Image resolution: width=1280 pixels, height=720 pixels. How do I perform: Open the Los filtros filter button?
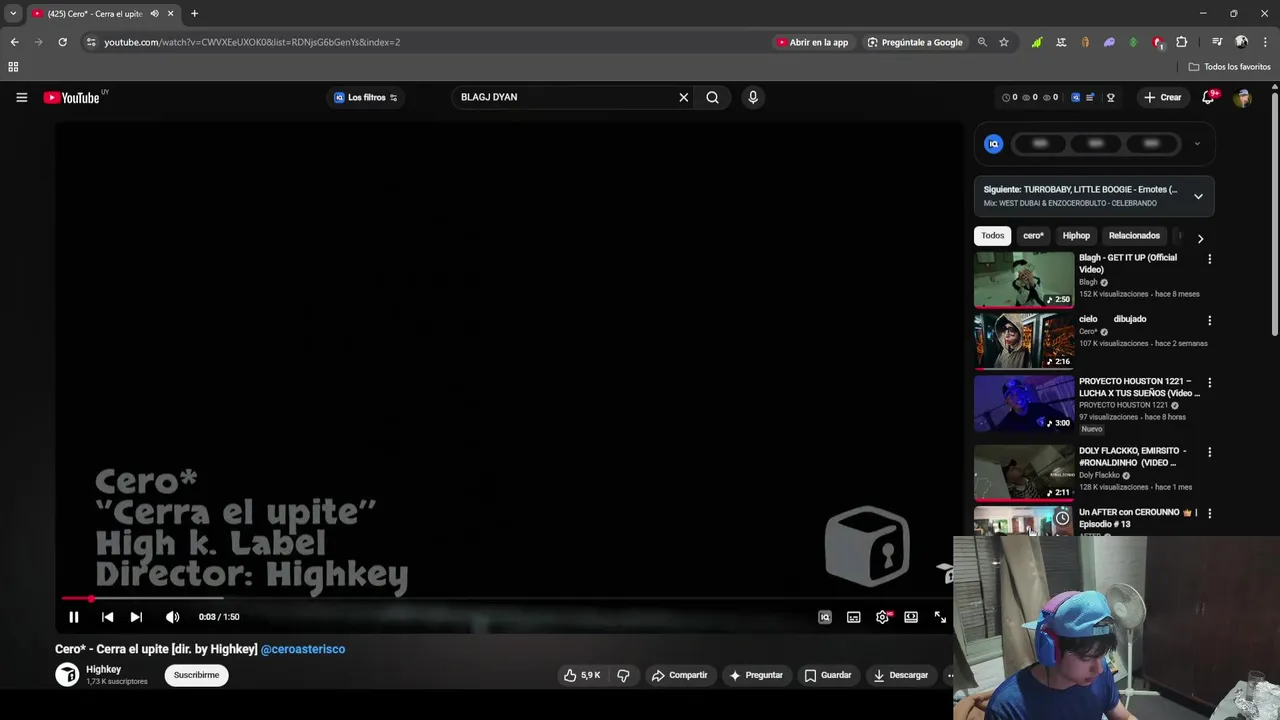click(366, 97)
